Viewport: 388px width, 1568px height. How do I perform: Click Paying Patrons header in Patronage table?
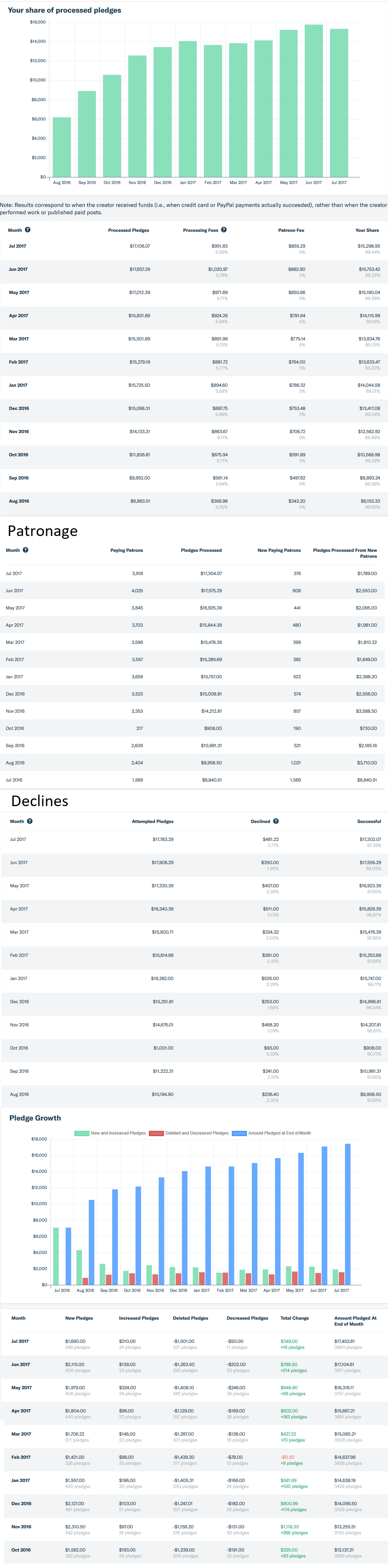point(127,550)
